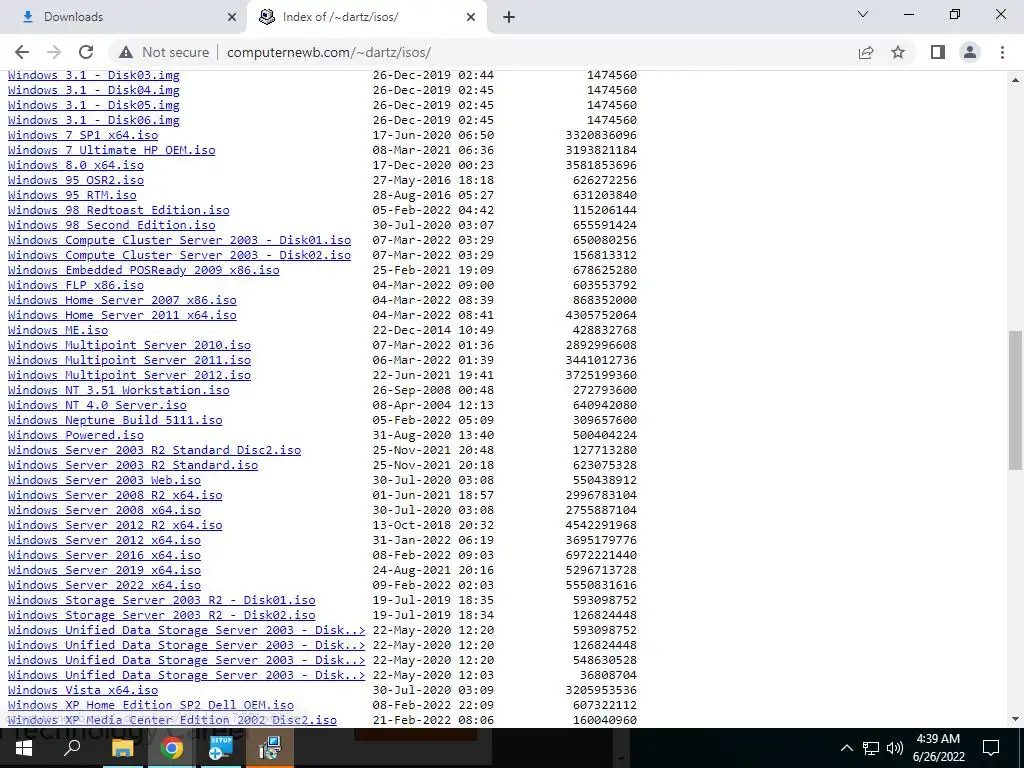Viewport: 1024px width, 768px height.
Task: Close the Downloads tab
Action: click(232, 17)
